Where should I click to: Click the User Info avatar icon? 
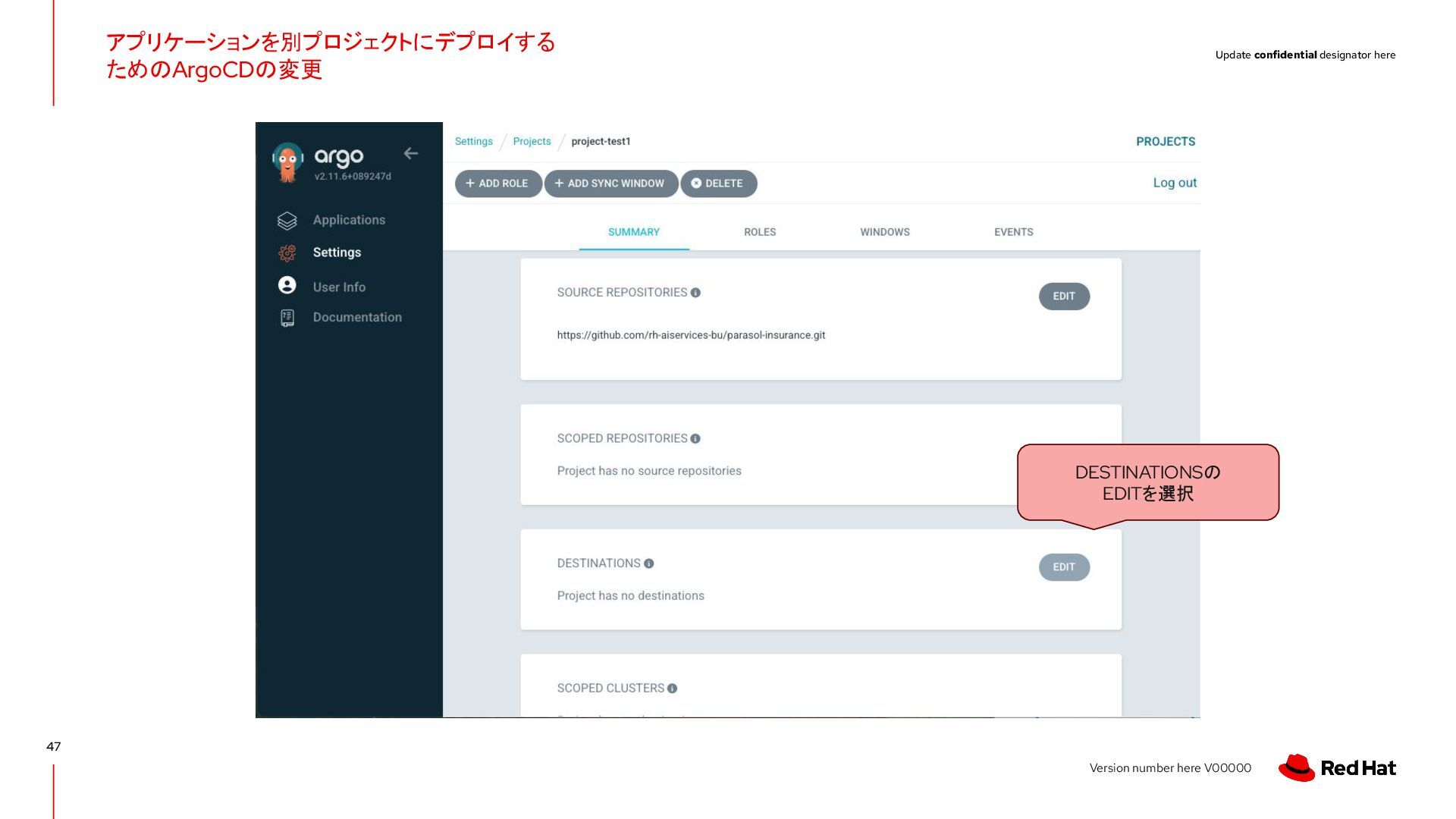(287, 285)
